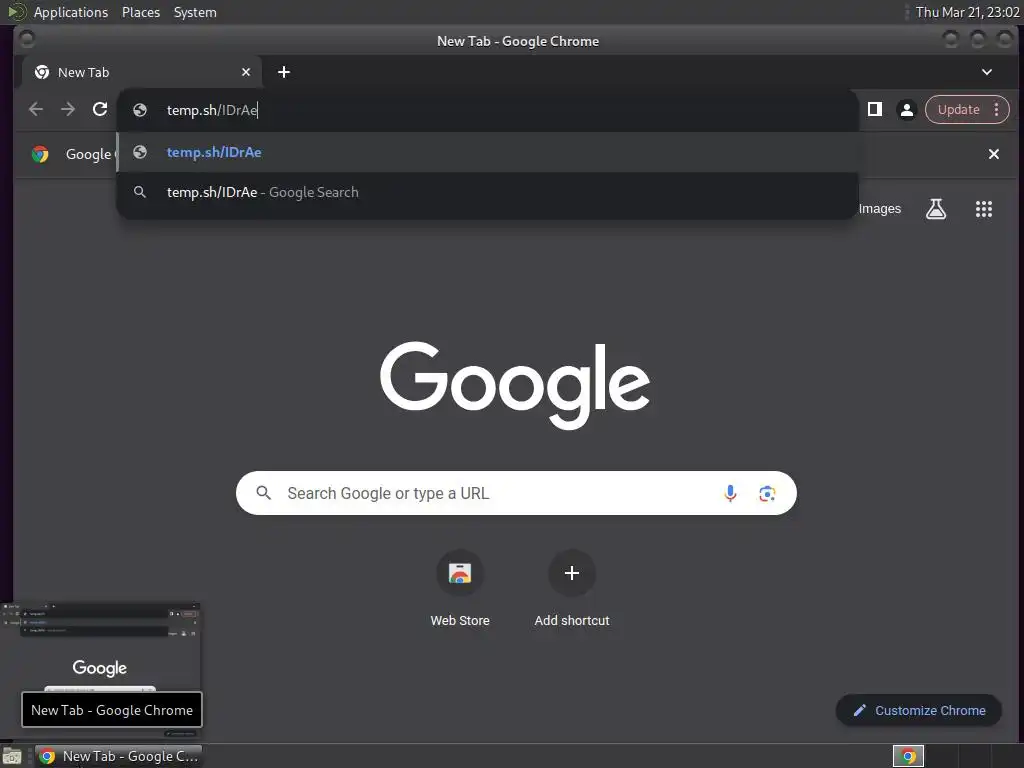Click the New Tab - Google Chrome taskbar entry
This screenshot has height=768, width=1024.
pyautogui.click(x=118, y=756)
